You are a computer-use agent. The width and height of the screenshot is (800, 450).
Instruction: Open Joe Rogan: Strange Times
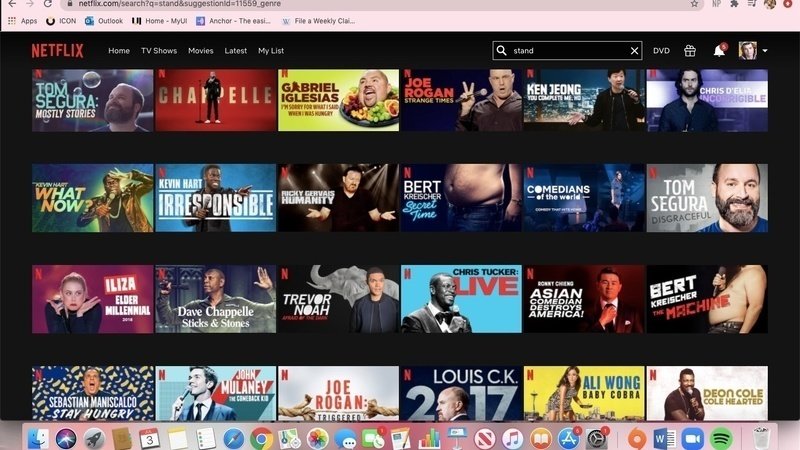pyautogui.click(x=461, y=101)
